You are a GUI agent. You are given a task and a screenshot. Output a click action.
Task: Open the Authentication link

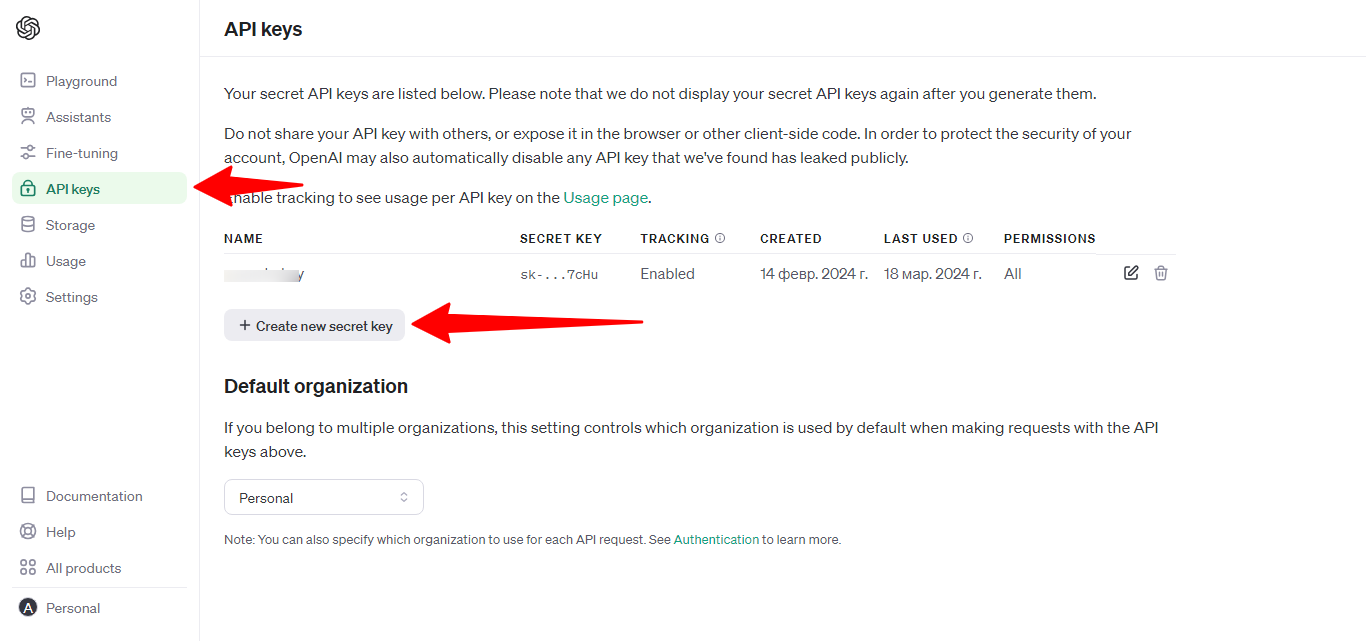716,540
